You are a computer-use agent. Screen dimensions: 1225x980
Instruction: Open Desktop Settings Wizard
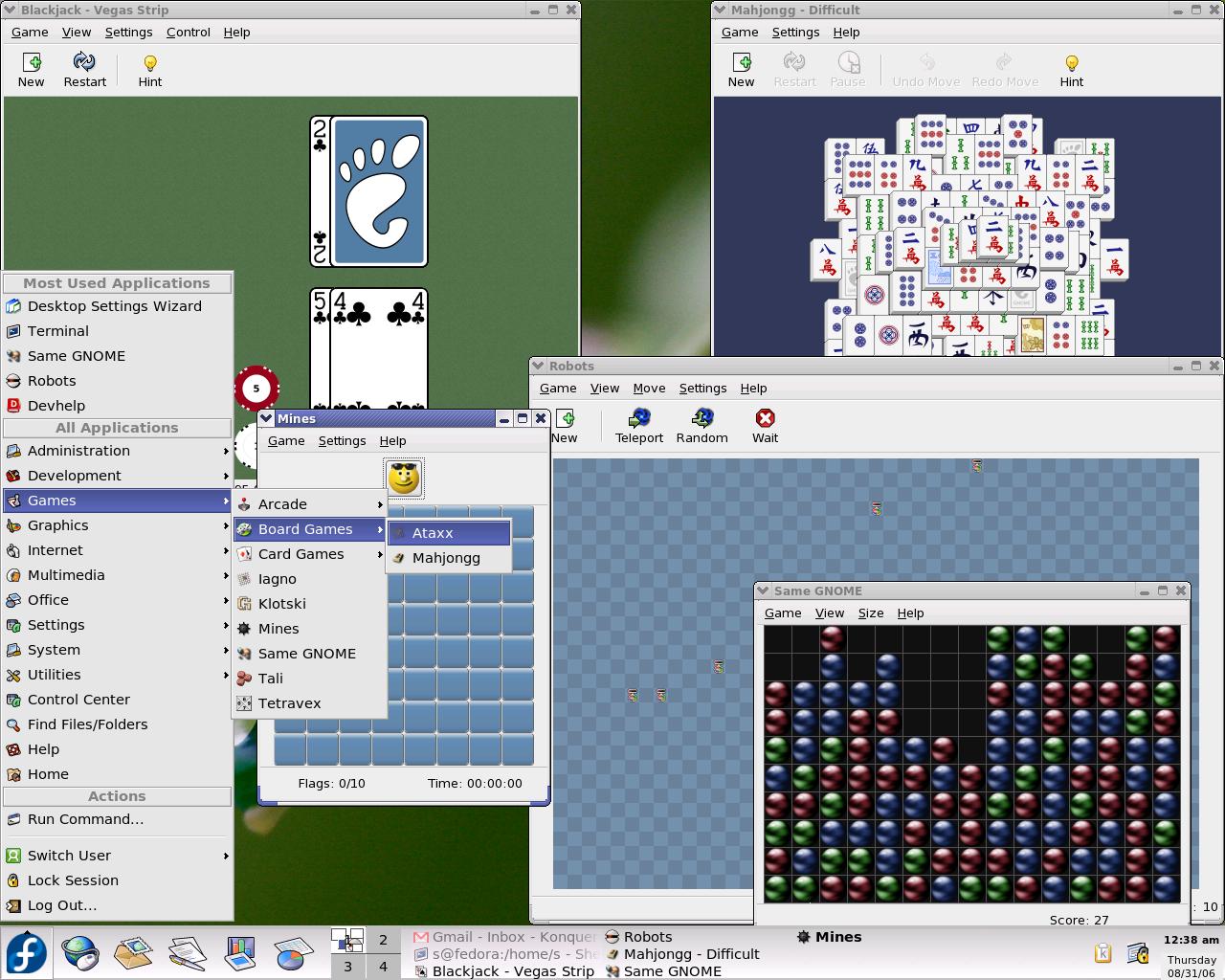(x=117, y=306)
